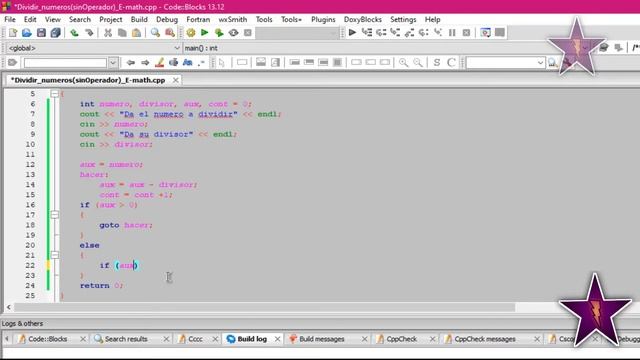Paste from clipboard icon
The width and height of the screenshot is (640, 360).
(136, 33)
